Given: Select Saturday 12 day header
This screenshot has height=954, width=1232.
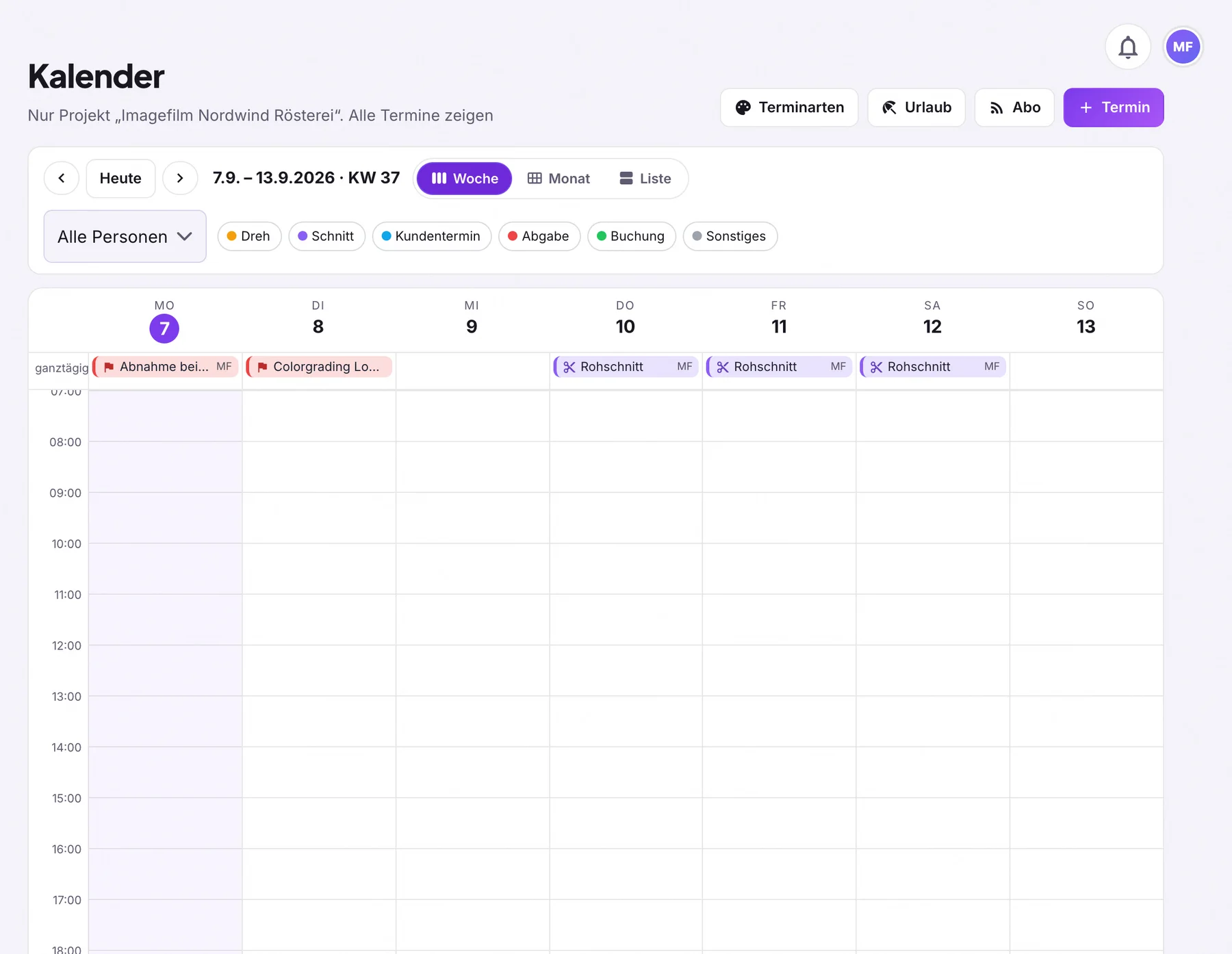Looking at the screenshot, I should tap(932, 319).
